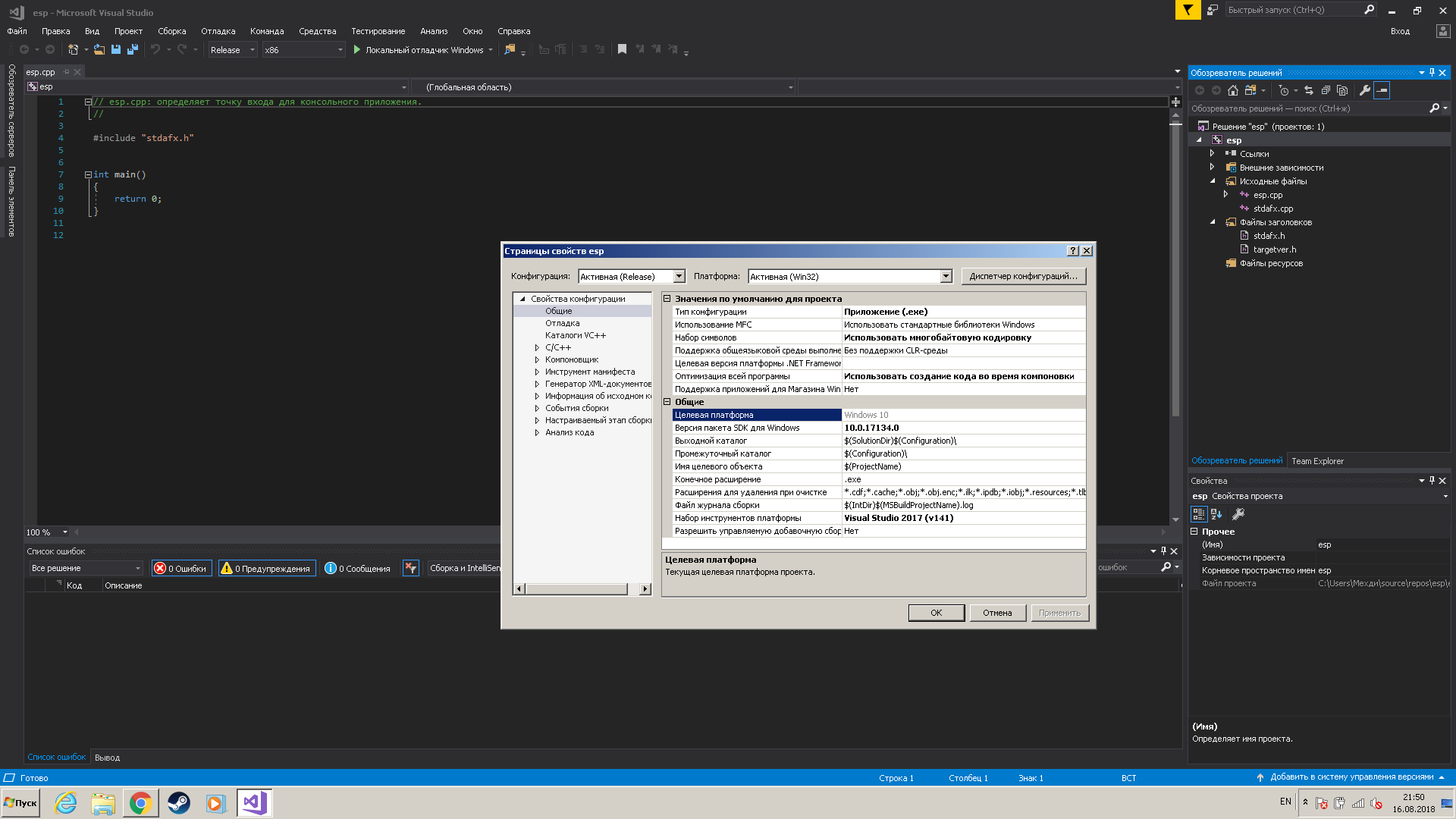Click the Отмена button in properties
Image resolution: width=1456 pixels, height=819 pixels.
tap(998, 612)
